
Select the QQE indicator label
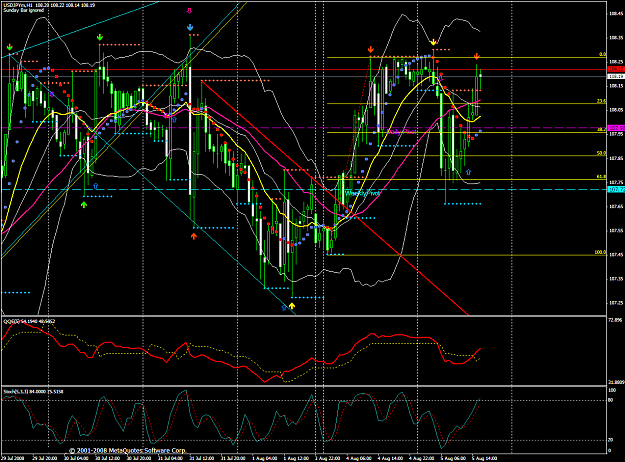(29, 321)
